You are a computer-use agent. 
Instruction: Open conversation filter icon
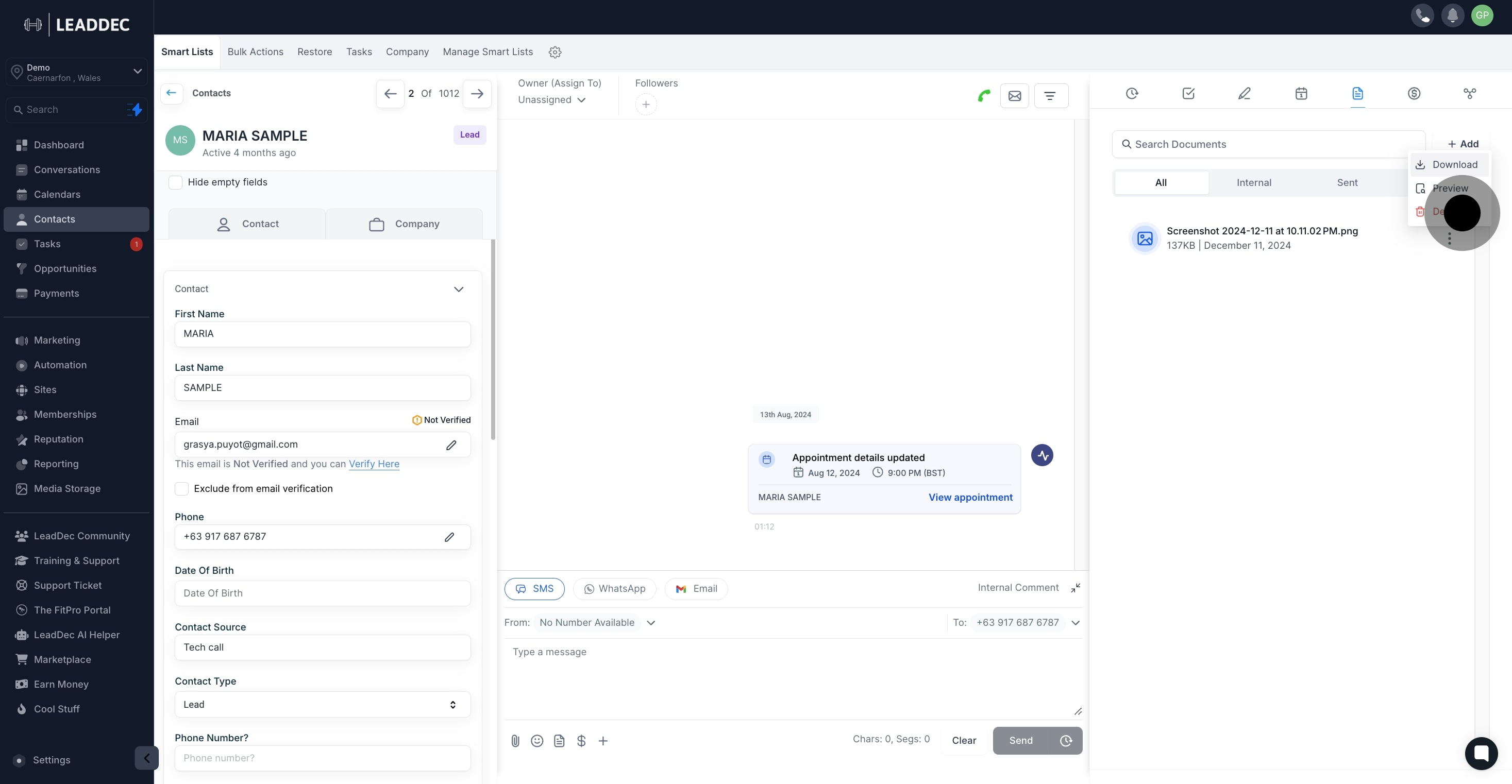(x=1051, y=96)
